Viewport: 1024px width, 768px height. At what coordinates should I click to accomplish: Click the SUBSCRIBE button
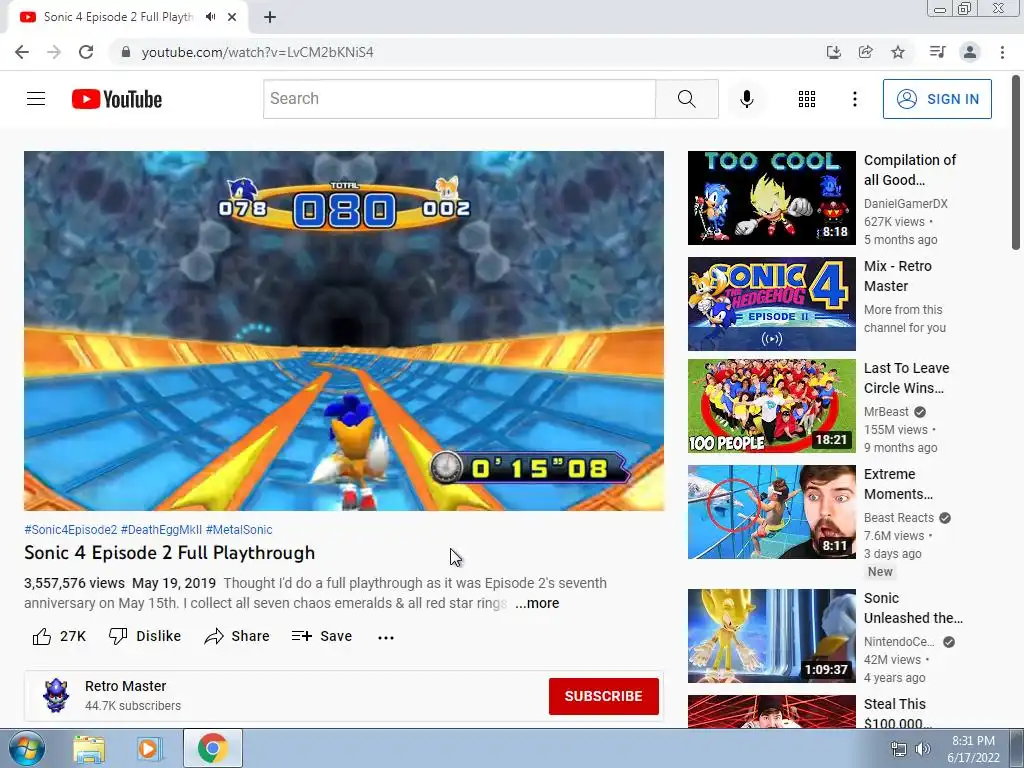(x=603, y=696)
